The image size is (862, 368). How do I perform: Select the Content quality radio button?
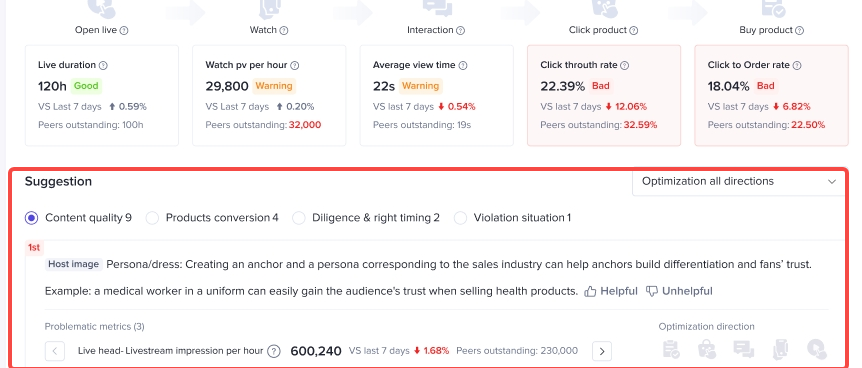32,218
